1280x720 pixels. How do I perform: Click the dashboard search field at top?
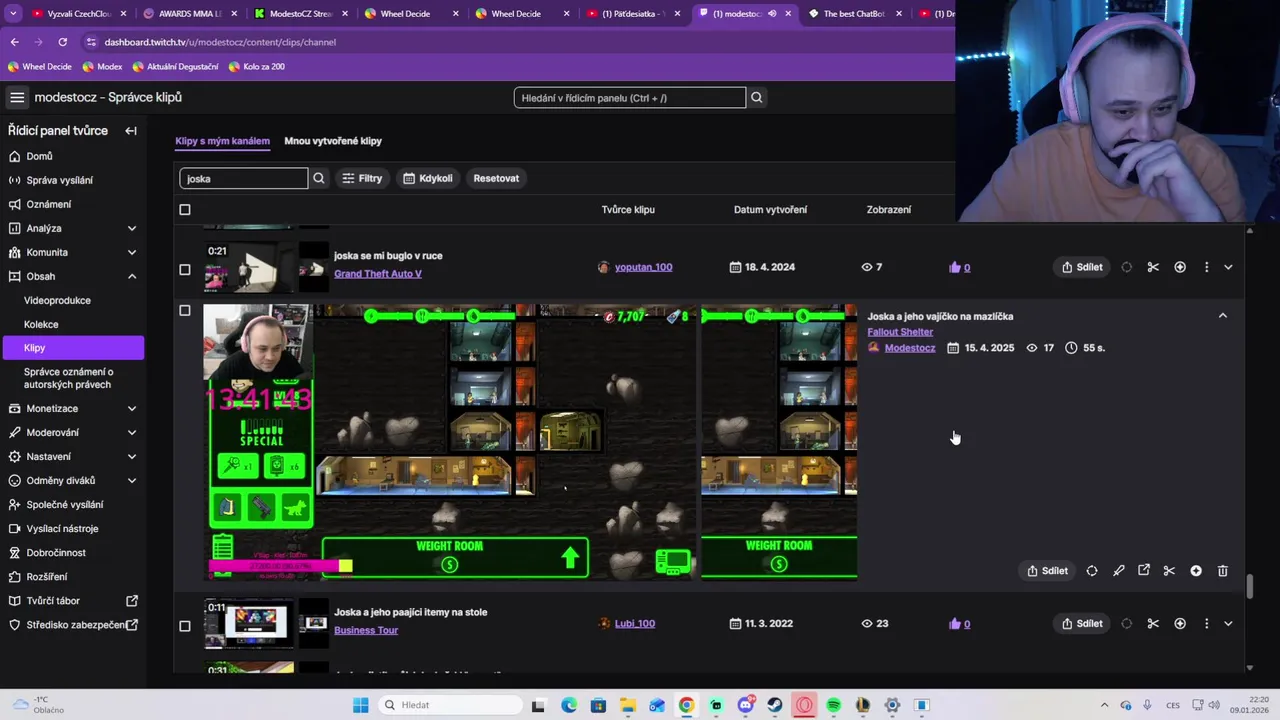point(630,98)
